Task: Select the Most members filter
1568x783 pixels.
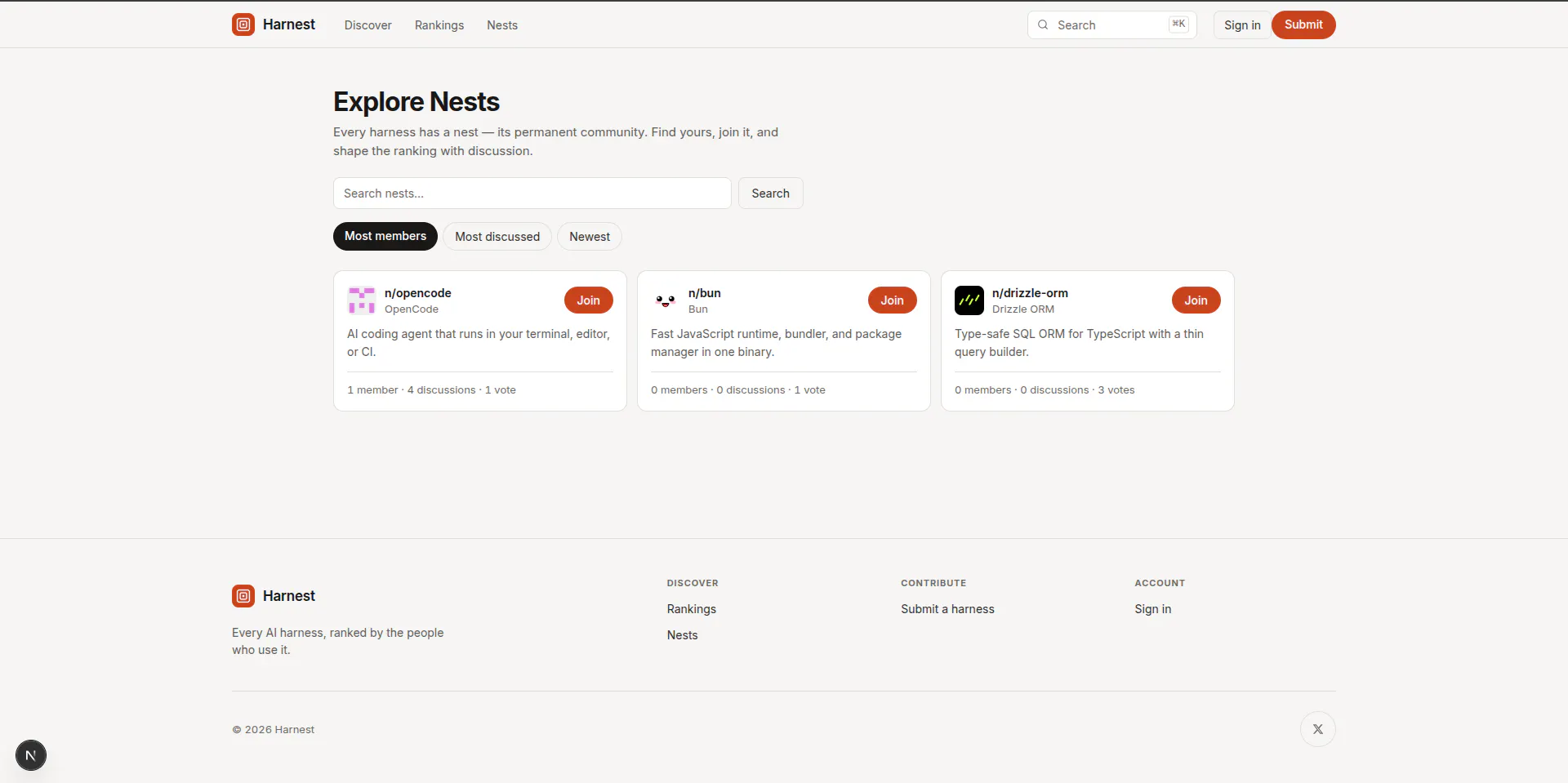Action: (x=385, y=236)
